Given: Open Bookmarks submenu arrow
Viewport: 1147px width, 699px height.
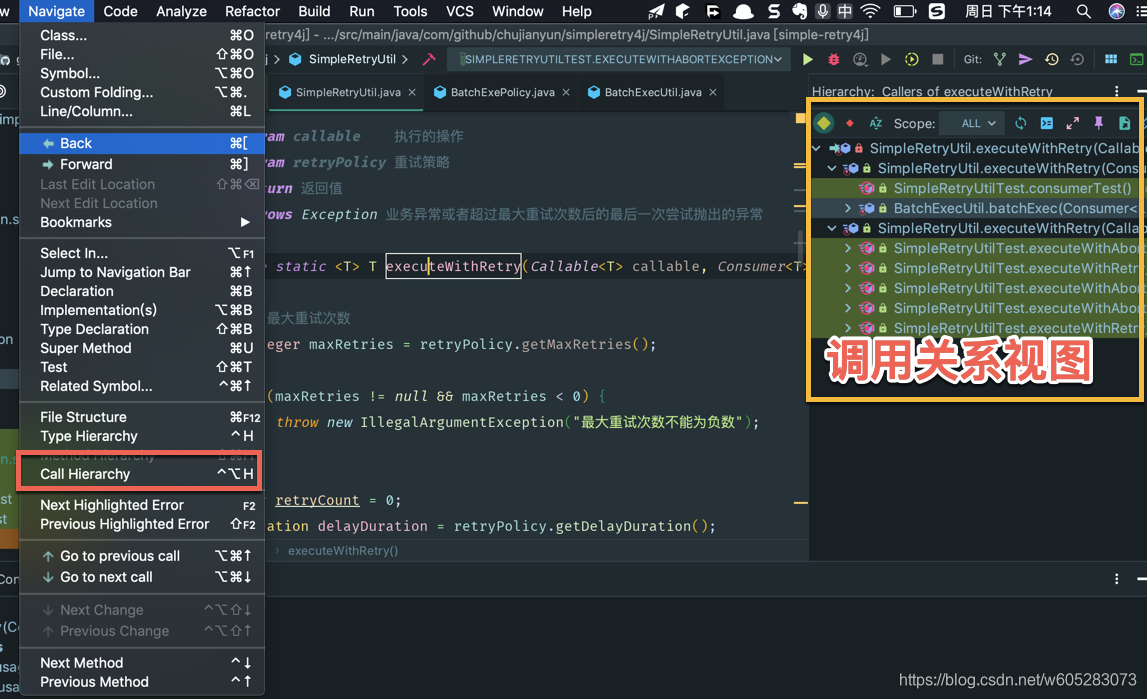Looking at the screenshot, I should point(245,222).
